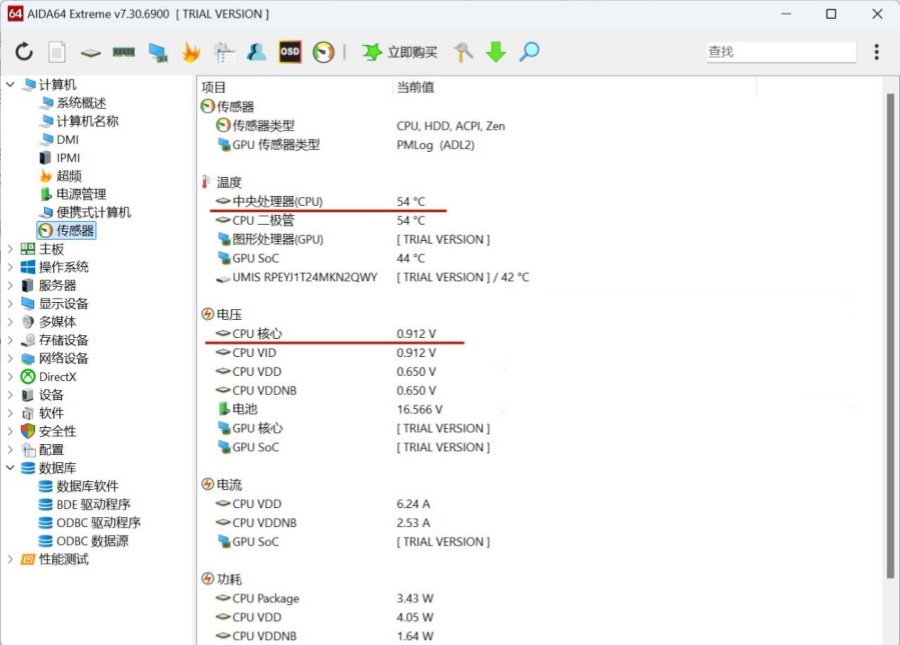Launch the system stability test flame icon
Viewport: 900px width, 645px height.
[x=191, y=52]
